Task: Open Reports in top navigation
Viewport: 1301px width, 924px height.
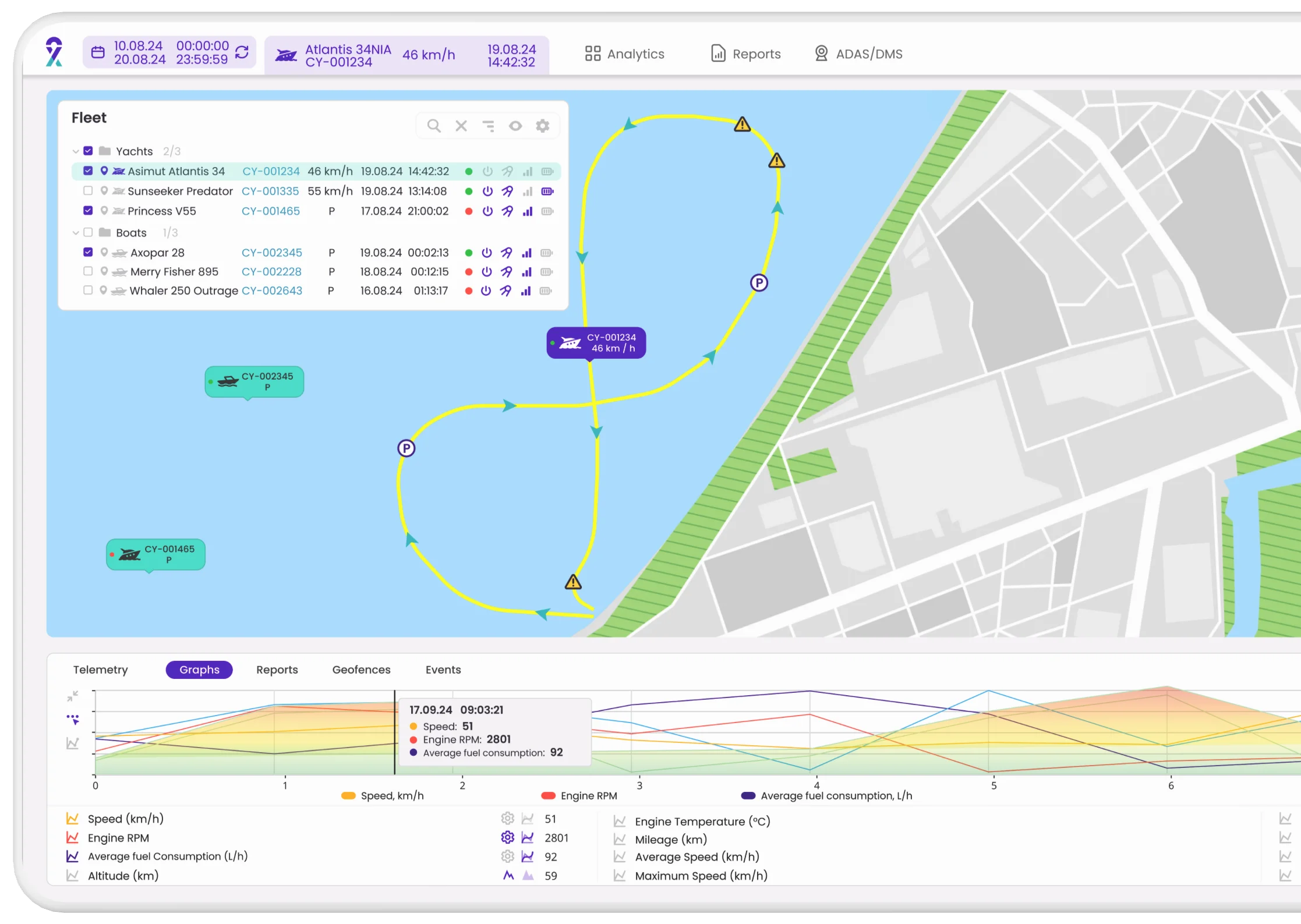Action: click(745, 54)
